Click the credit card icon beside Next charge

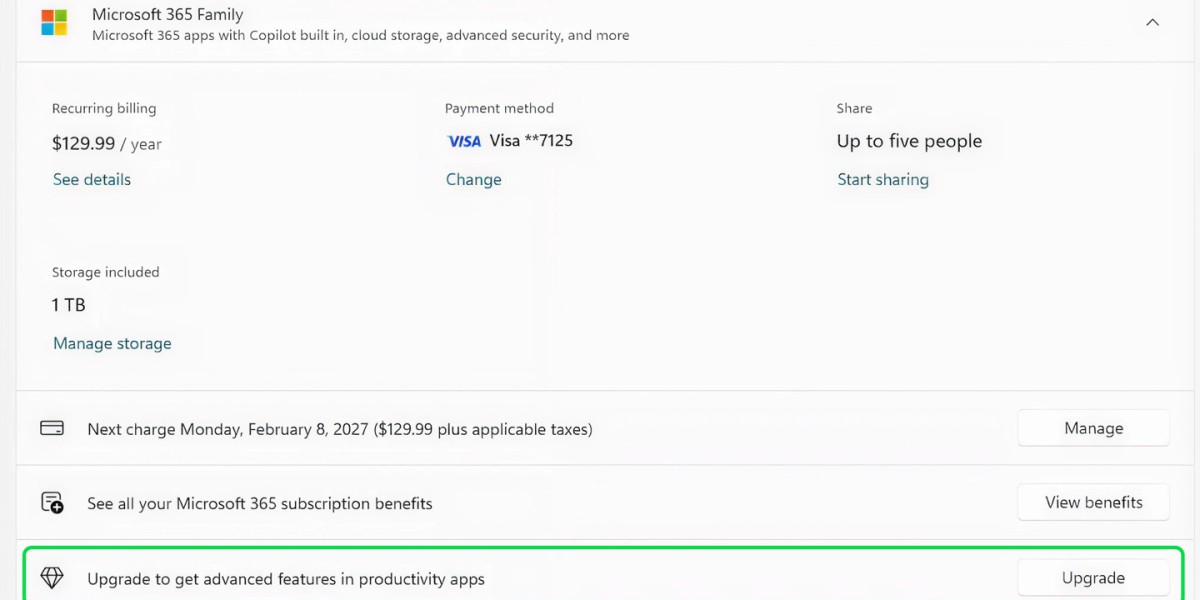[x=52, y=428]
